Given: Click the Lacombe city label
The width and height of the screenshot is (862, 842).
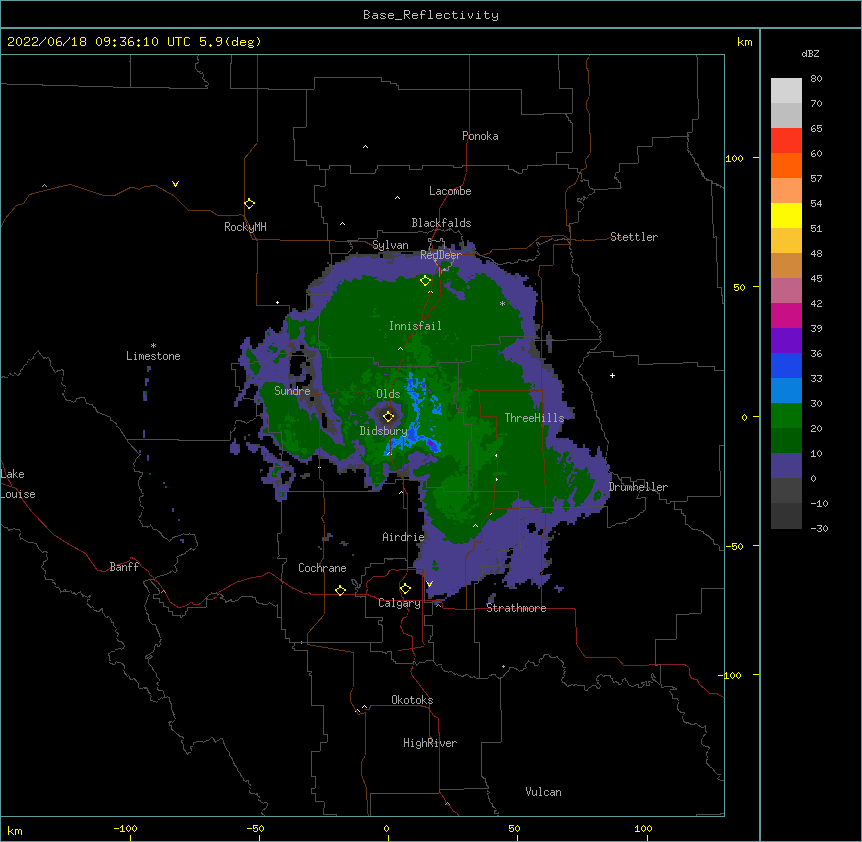Looking at the screenshot, I should (450, 191).
